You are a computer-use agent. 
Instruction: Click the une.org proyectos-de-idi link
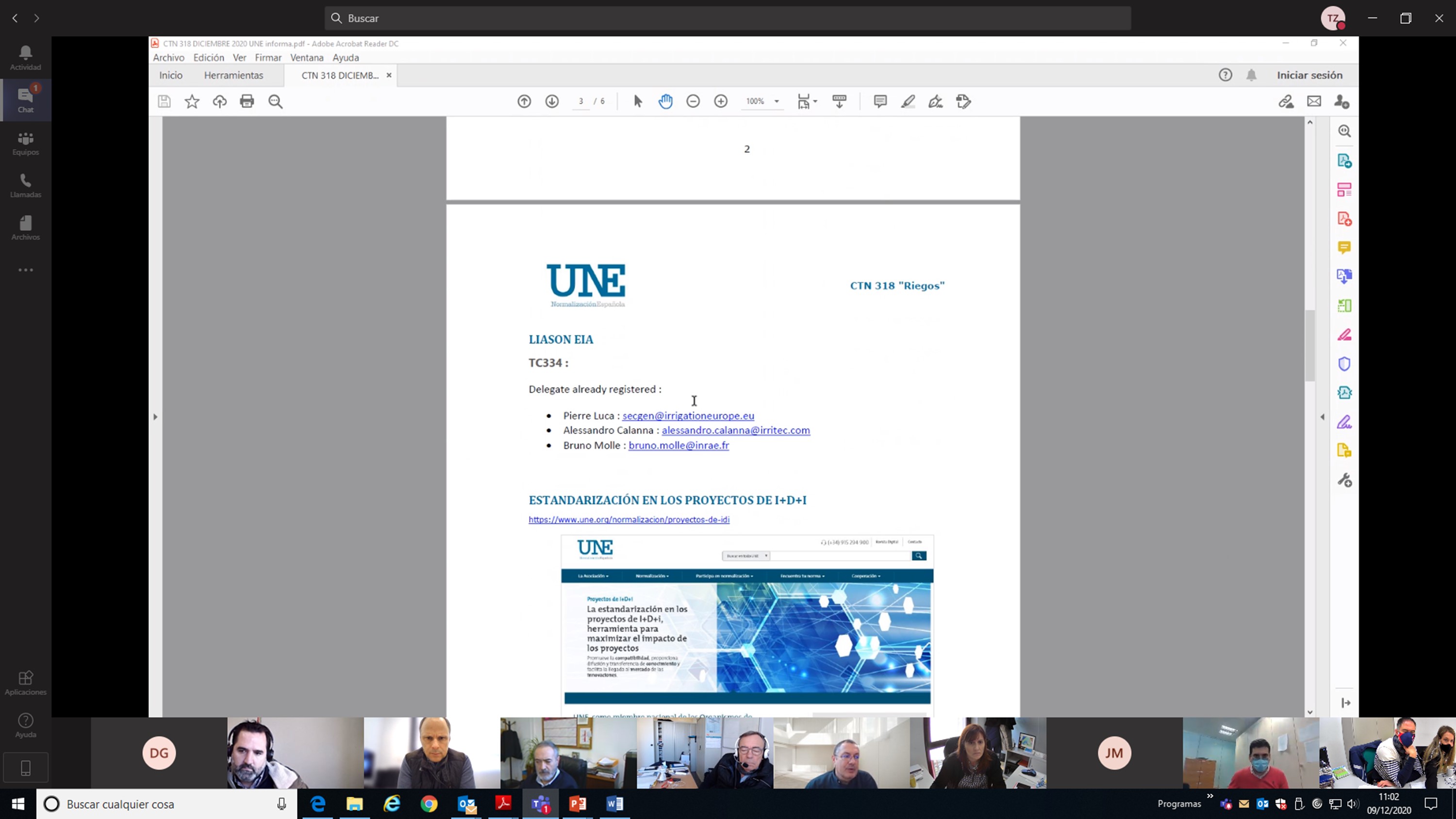coord(629,519)
